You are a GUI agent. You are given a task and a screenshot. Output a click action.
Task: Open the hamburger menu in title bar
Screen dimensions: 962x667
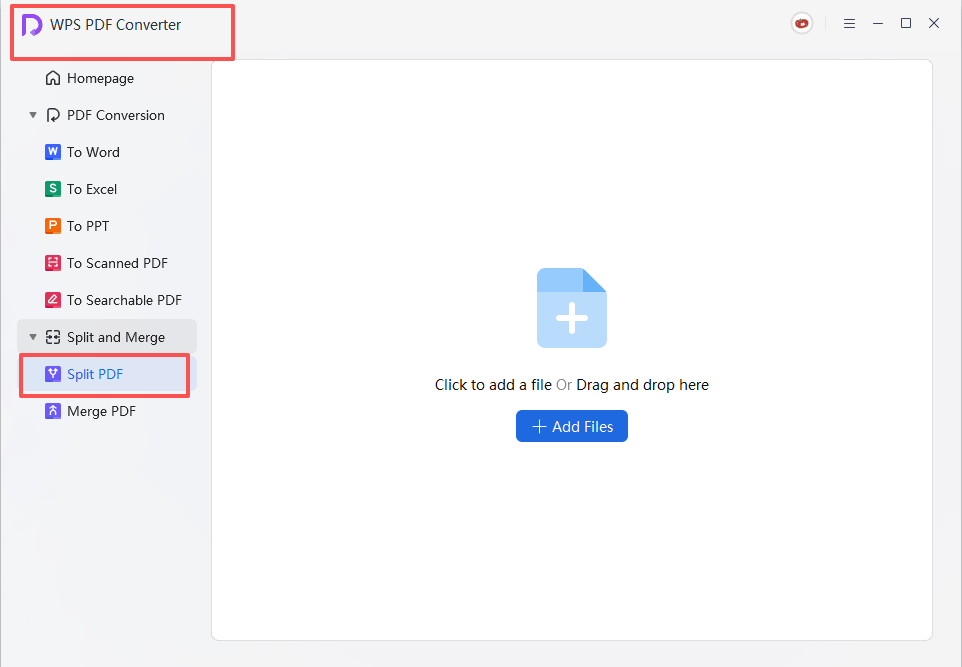point(849,23)
